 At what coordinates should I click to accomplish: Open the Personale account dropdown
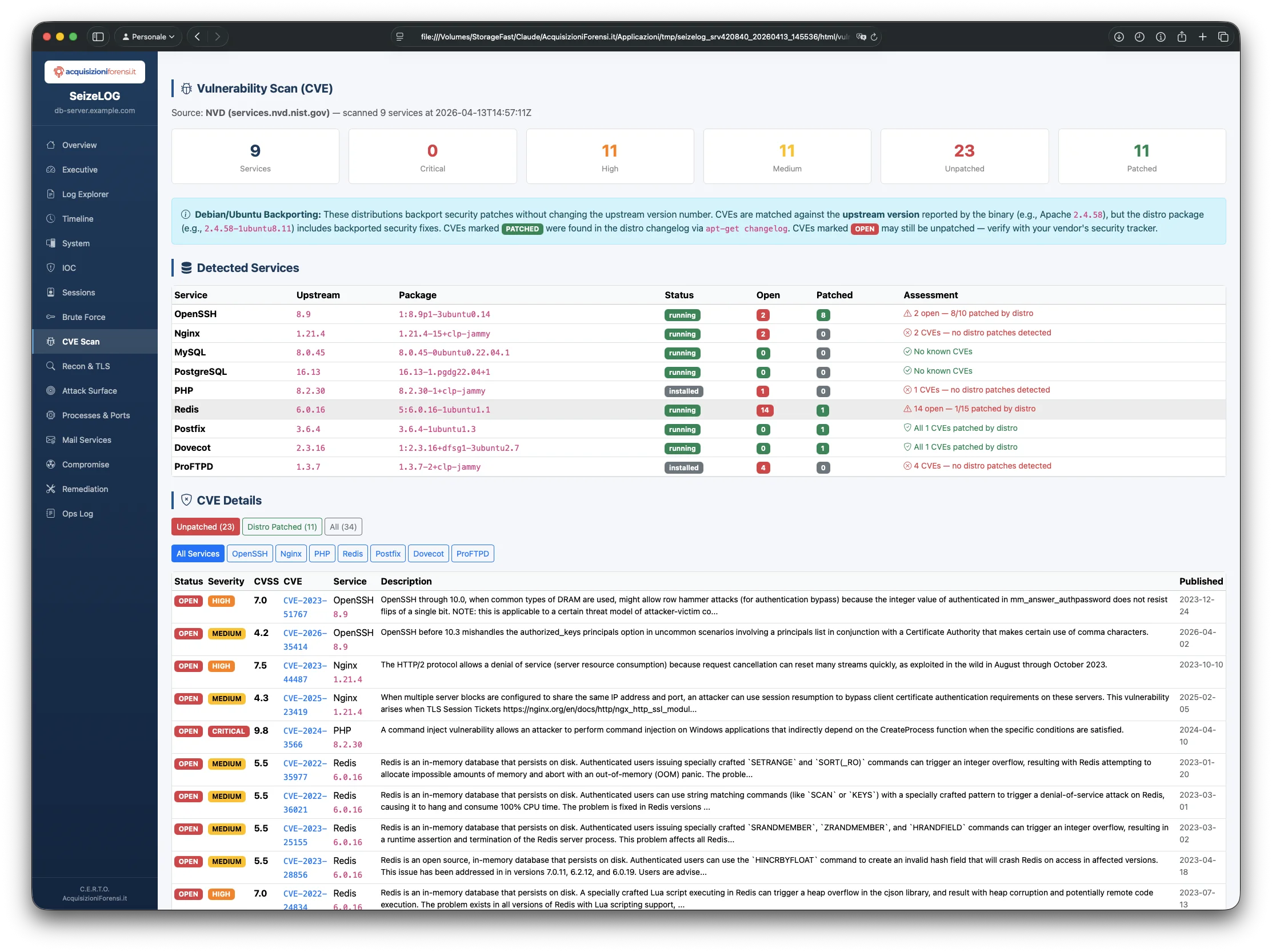click(147, 36)
